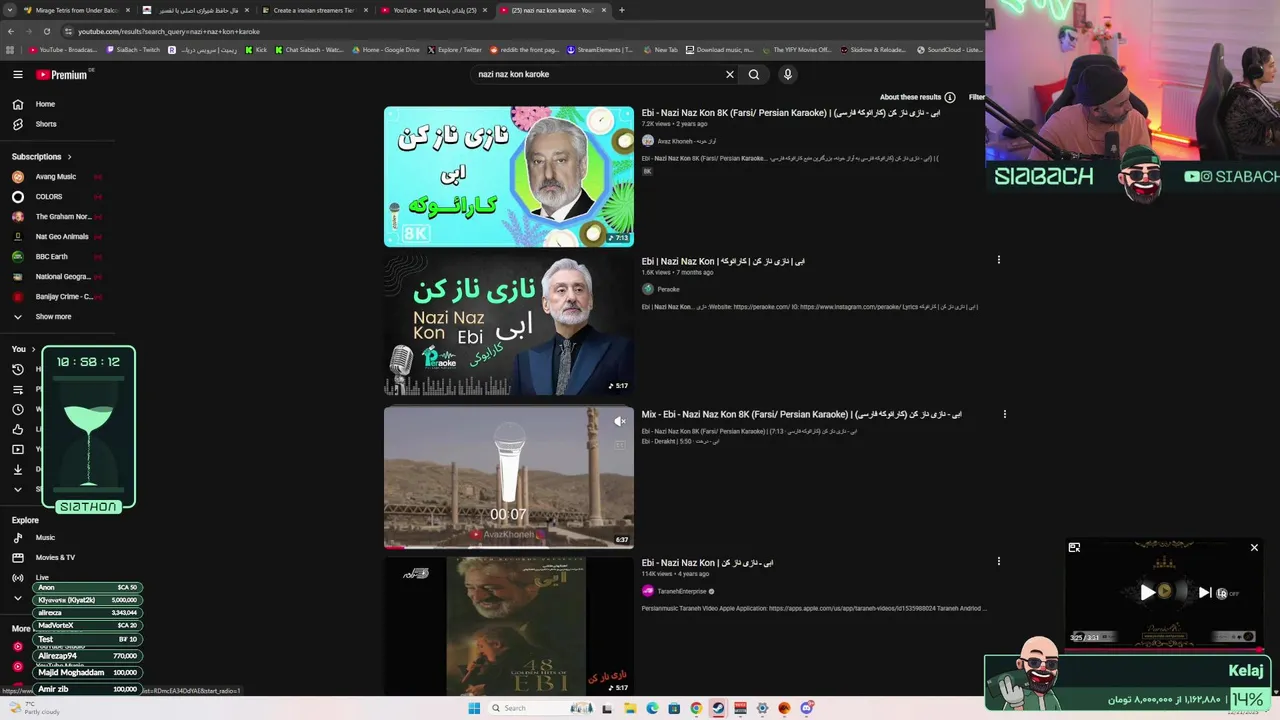Expand the chevron below sidebar Downloads

coord(18,489)
